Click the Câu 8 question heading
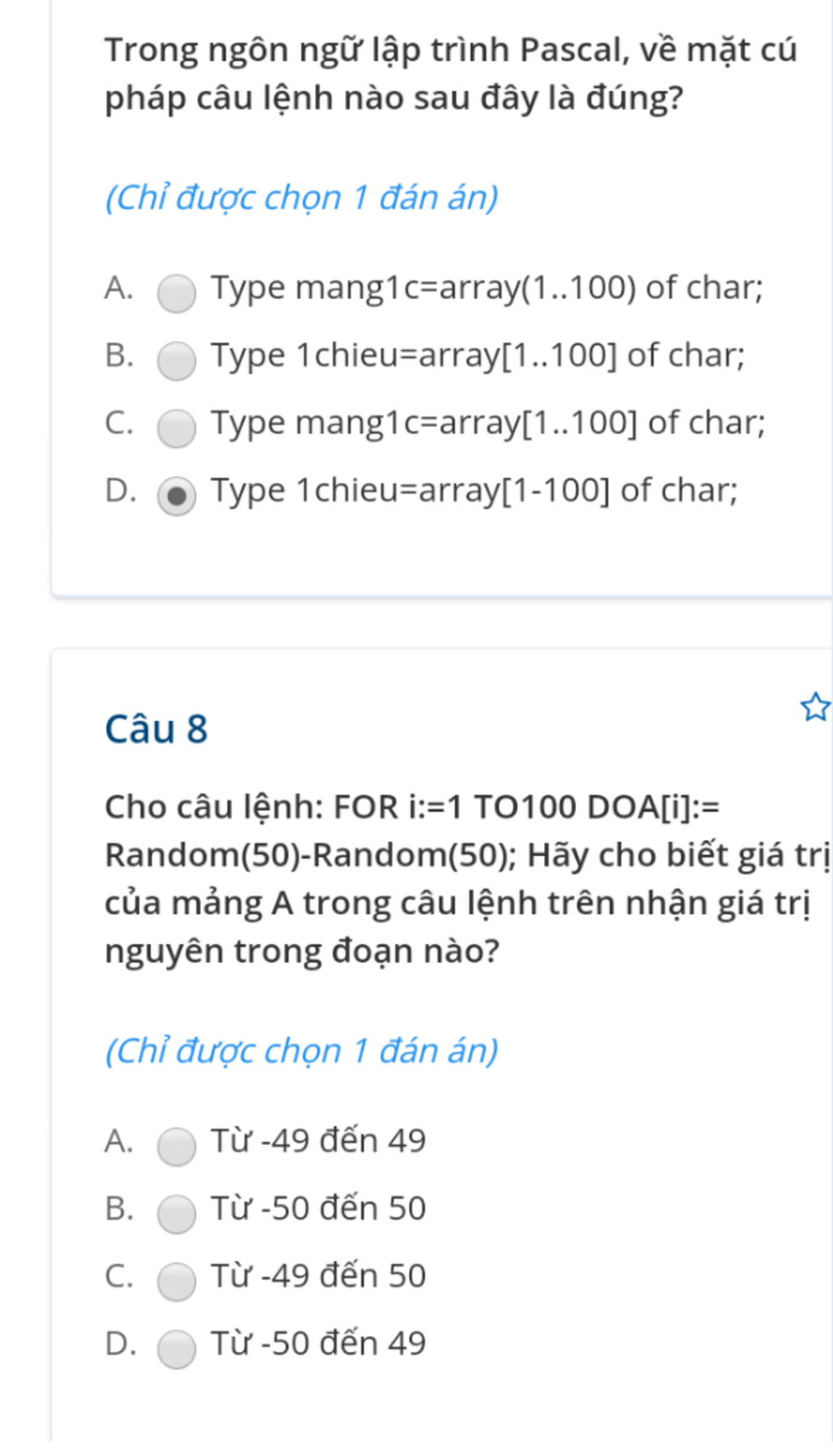The width and height of the screenshot is (833, 1456). (156, 728)
